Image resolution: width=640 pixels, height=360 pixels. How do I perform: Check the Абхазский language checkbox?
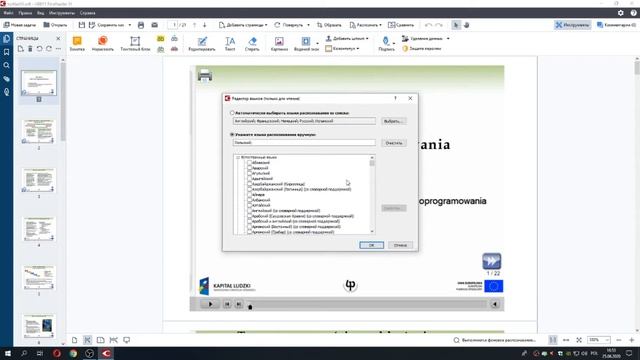tap(249, 162)
